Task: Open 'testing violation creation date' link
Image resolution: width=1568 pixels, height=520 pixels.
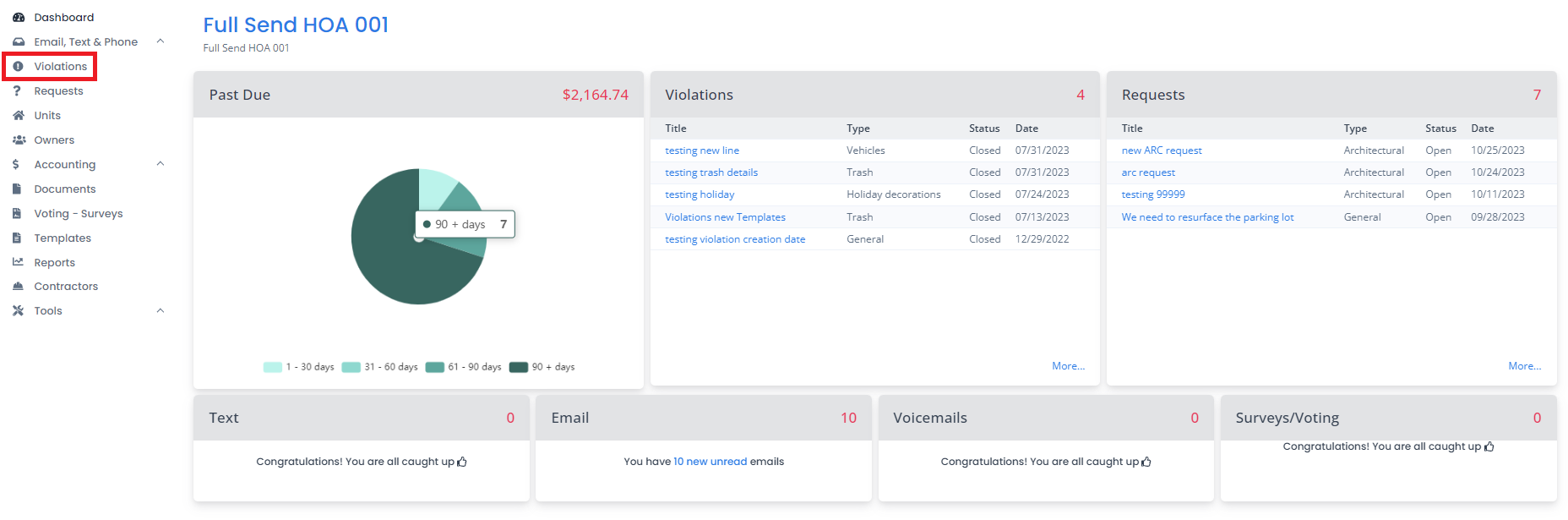Action: click(735, 239)
